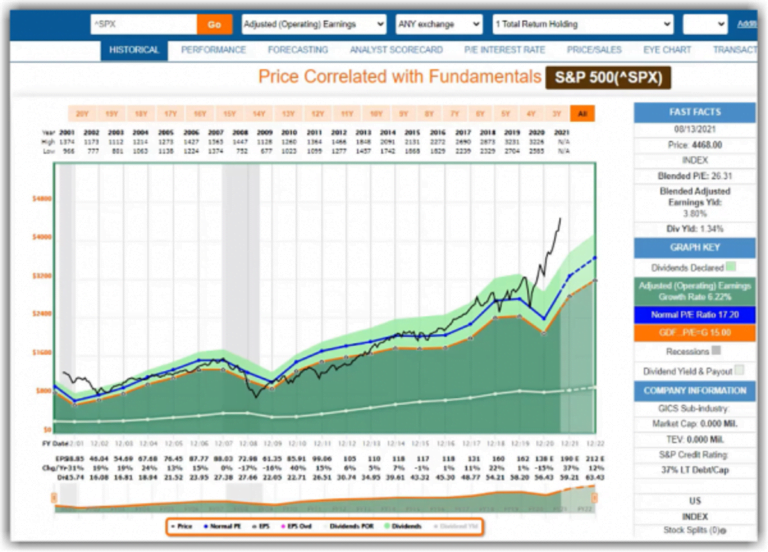Toggle the Recessions checkbox
Screen dimensions: 768x552
[714, 350]
